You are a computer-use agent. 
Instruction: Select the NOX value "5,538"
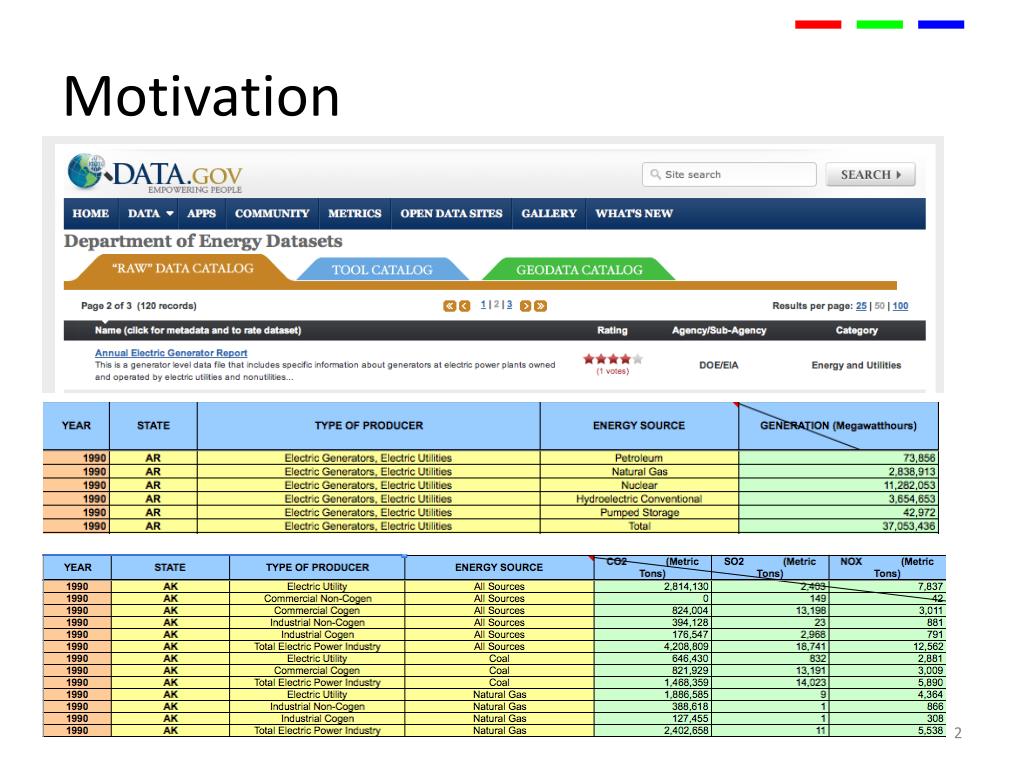coord(887,731)
